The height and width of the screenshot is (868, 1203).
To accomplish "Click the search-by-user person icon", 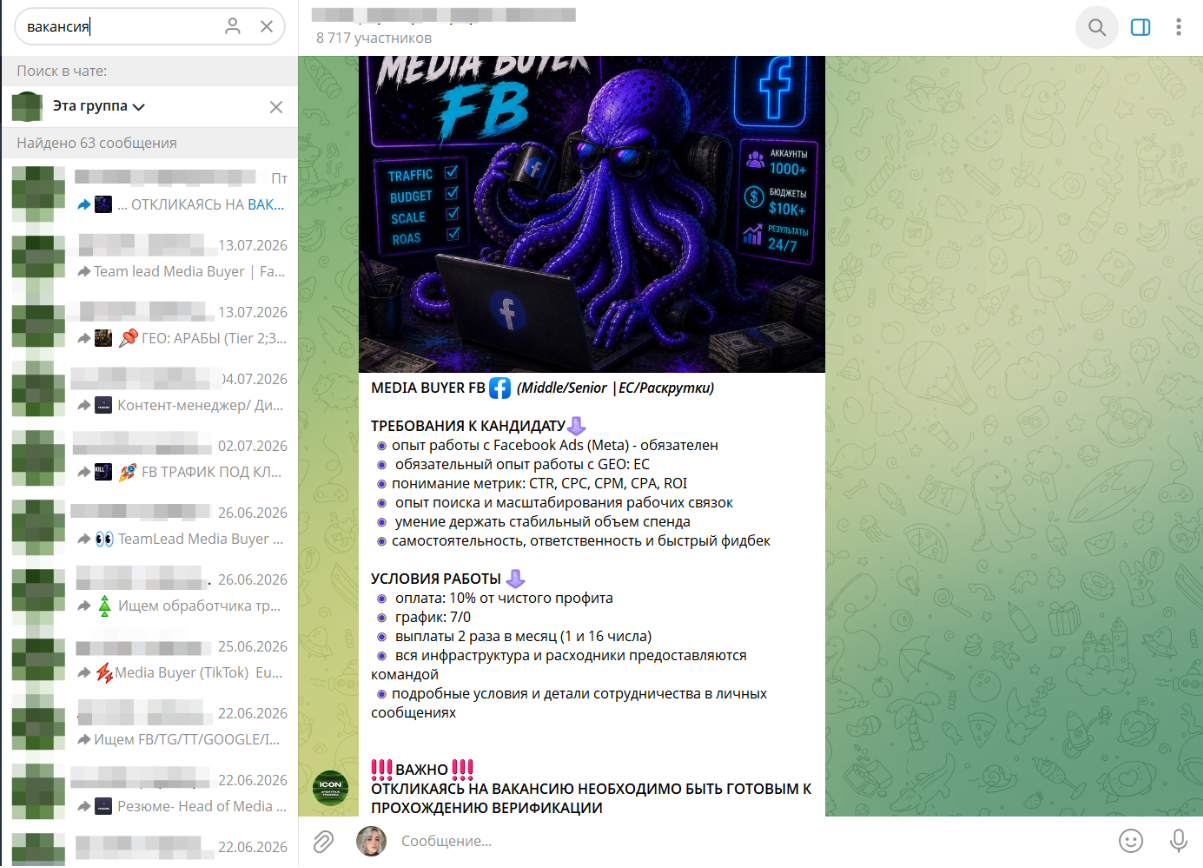I will (x=233, y=27).
